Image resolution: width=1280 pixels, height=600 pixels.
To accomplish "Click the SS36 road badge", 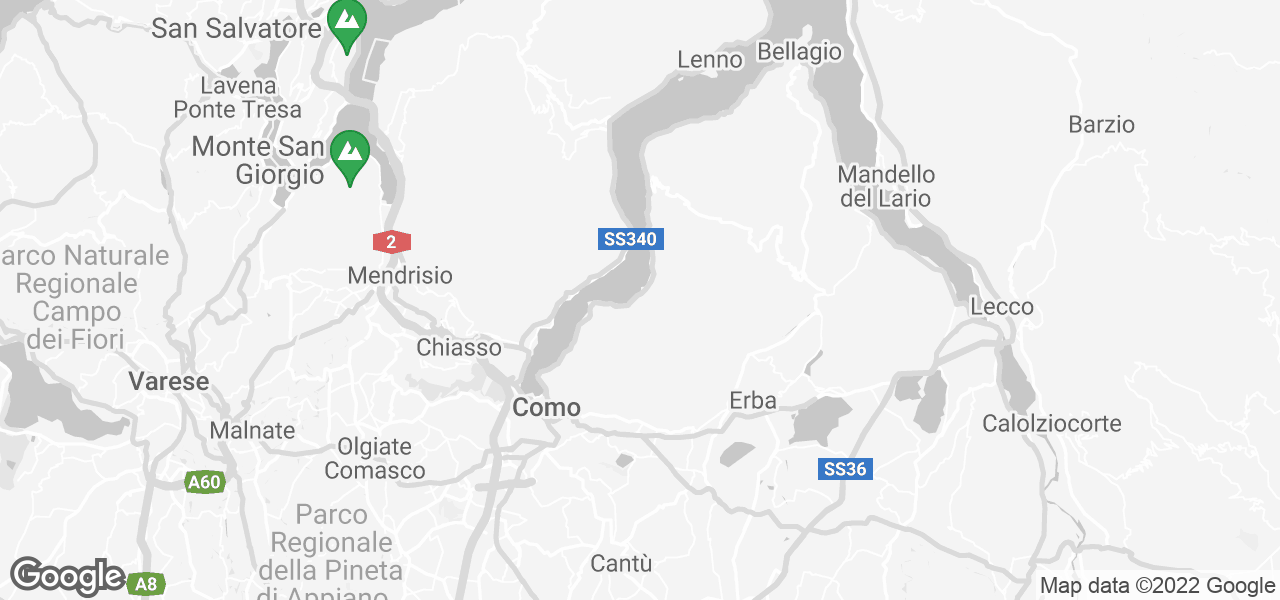I will (x=846, y=469).
